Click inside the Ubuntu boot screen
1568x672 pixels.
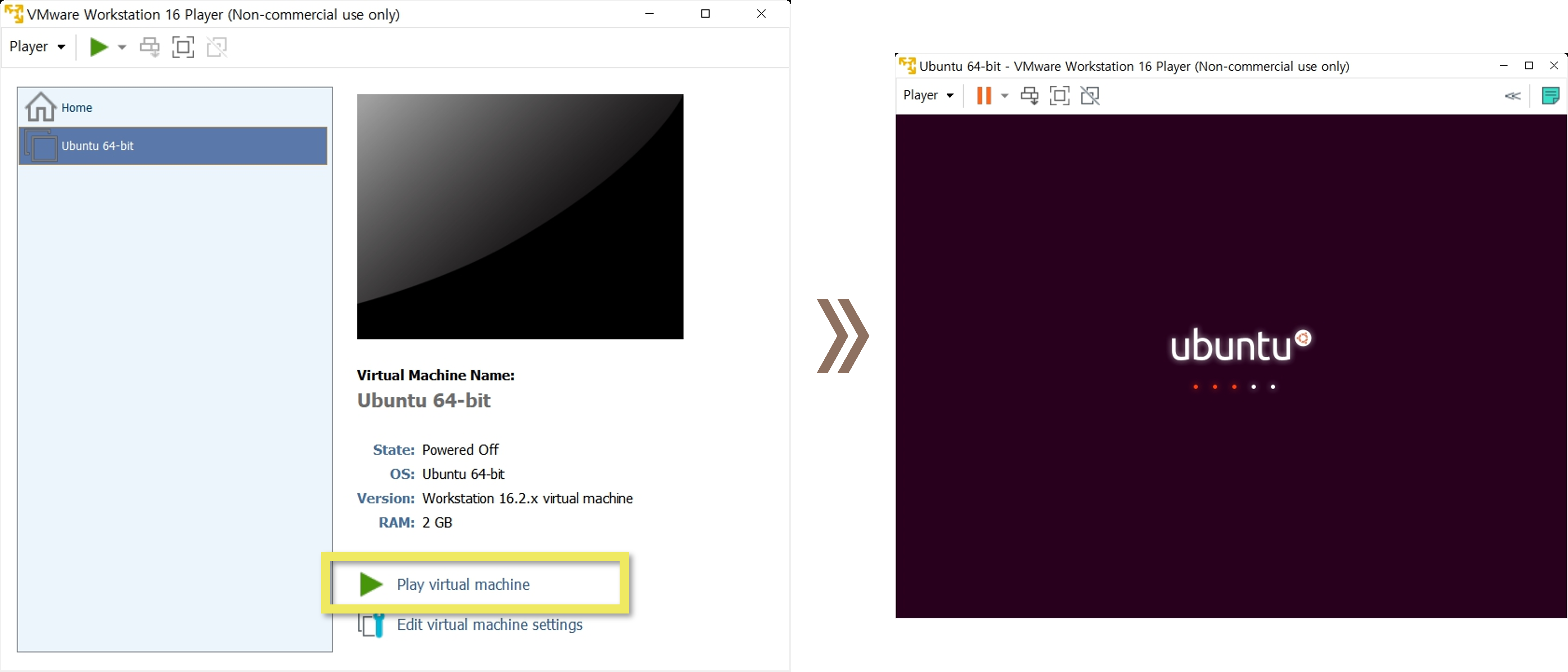point(1231,366)
